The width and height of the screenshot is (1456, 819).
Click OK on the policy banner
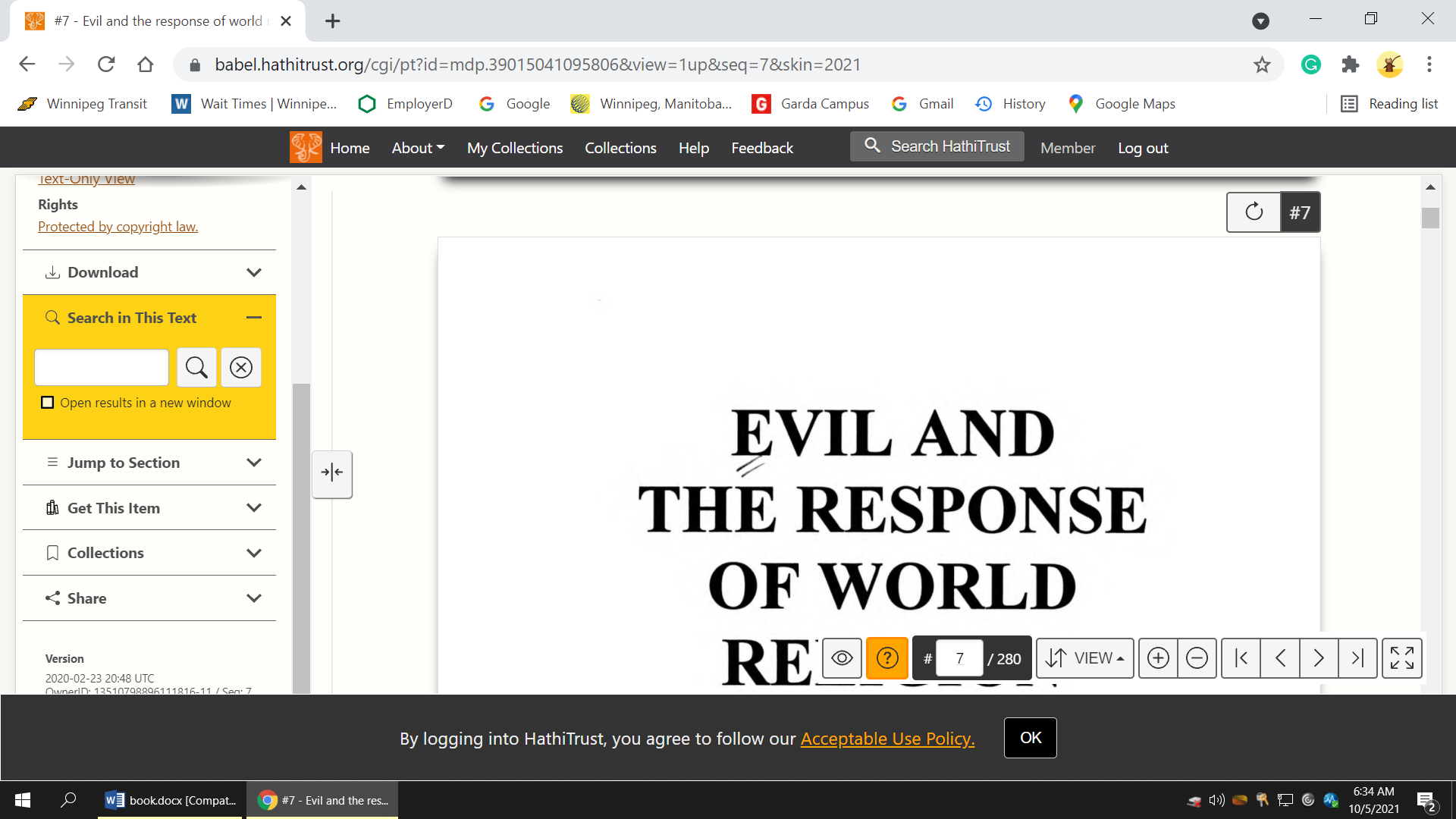[1030, 738]
